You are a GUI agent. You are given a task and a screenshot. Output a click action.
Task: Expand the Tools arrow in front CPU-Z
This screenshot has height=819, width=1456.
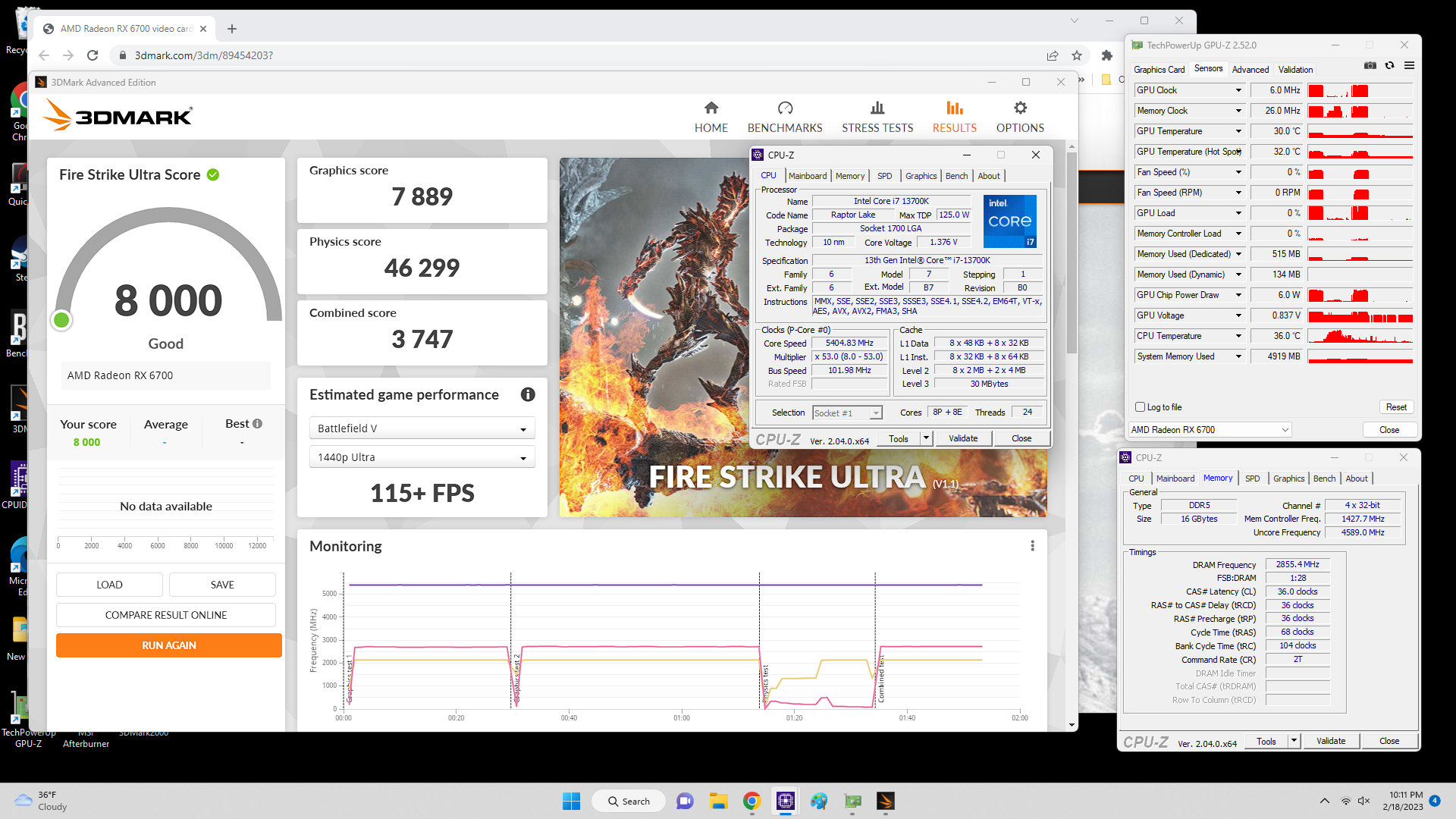(x=926, y=438)
